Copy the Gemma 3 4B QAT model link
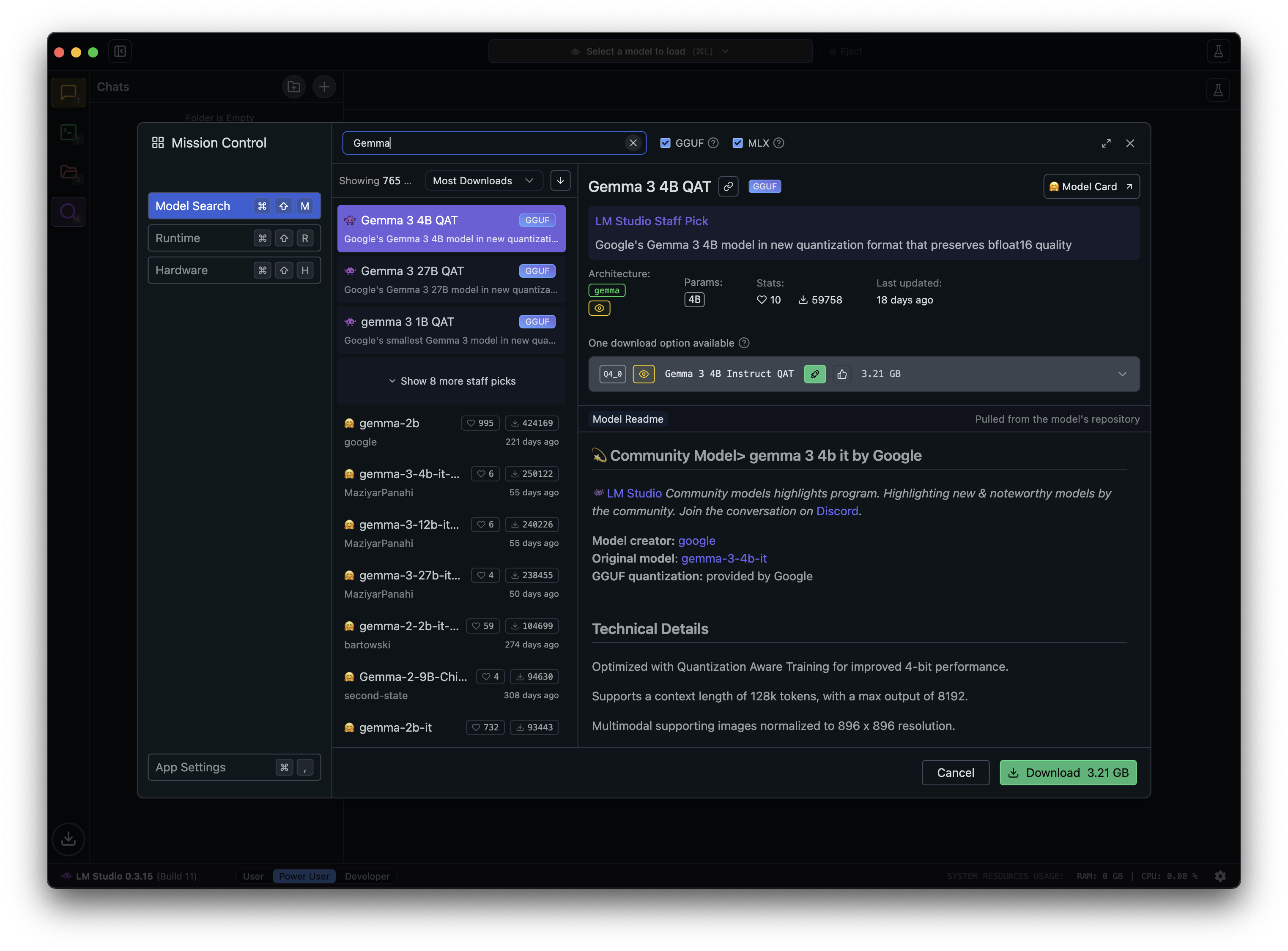Image resolution: width=1288 pixels, height=951 pixels. point(728,186)
